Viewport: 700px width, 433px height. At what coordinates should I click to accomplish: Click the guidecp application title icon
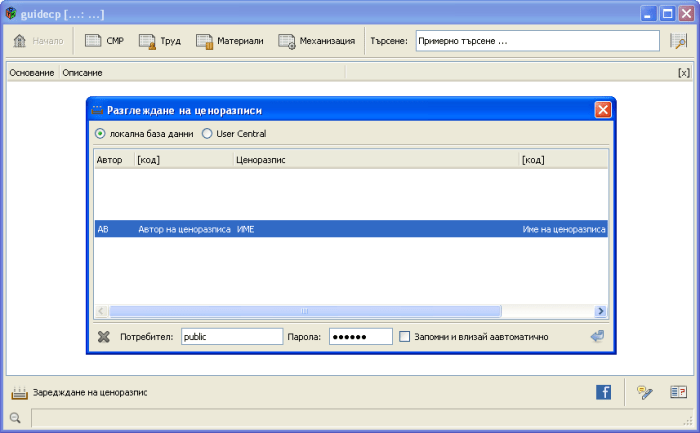tap(11, 14)
